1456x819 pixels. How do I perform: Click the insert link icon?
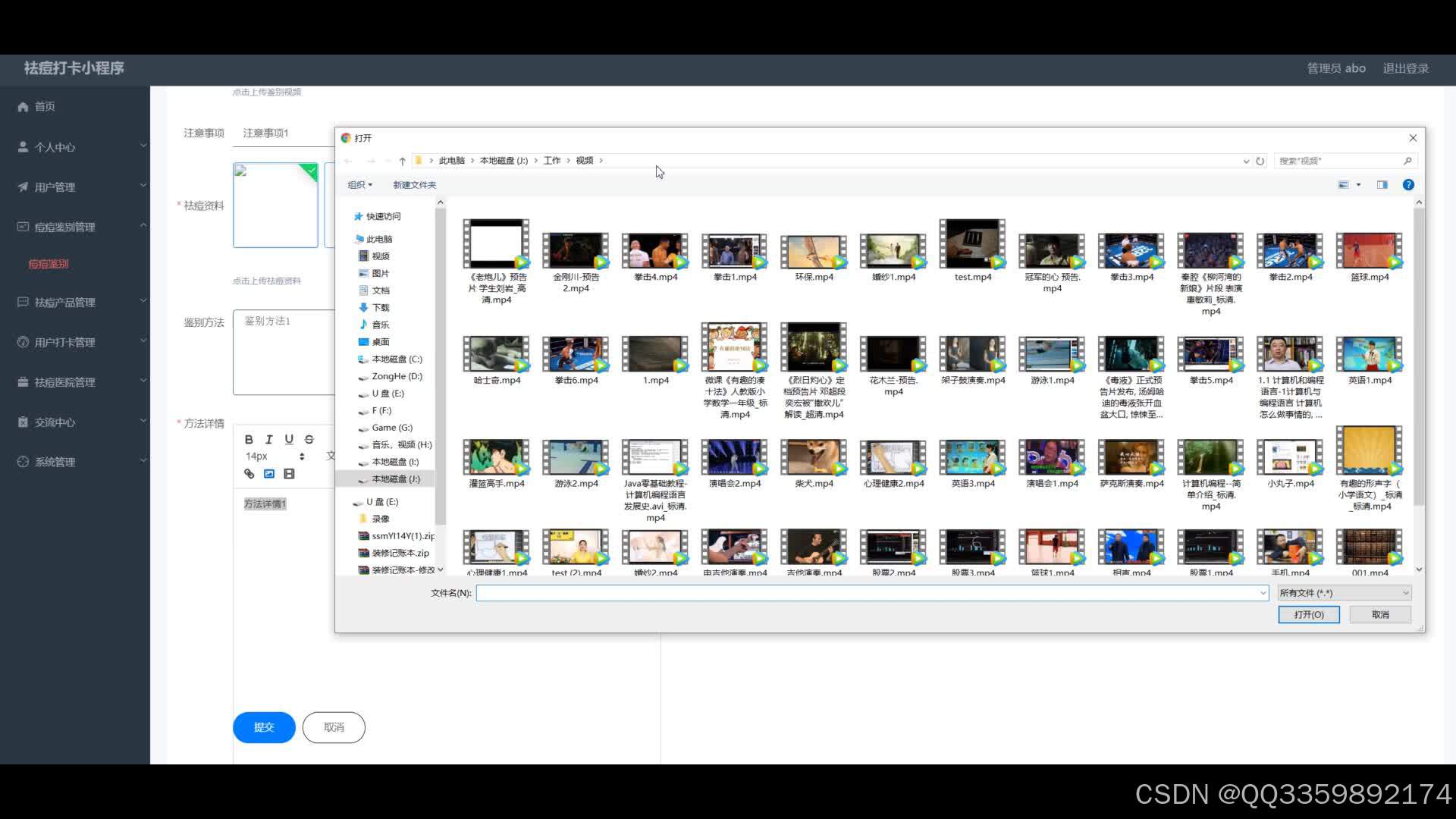pyautogui.click(x=249, y=474)
